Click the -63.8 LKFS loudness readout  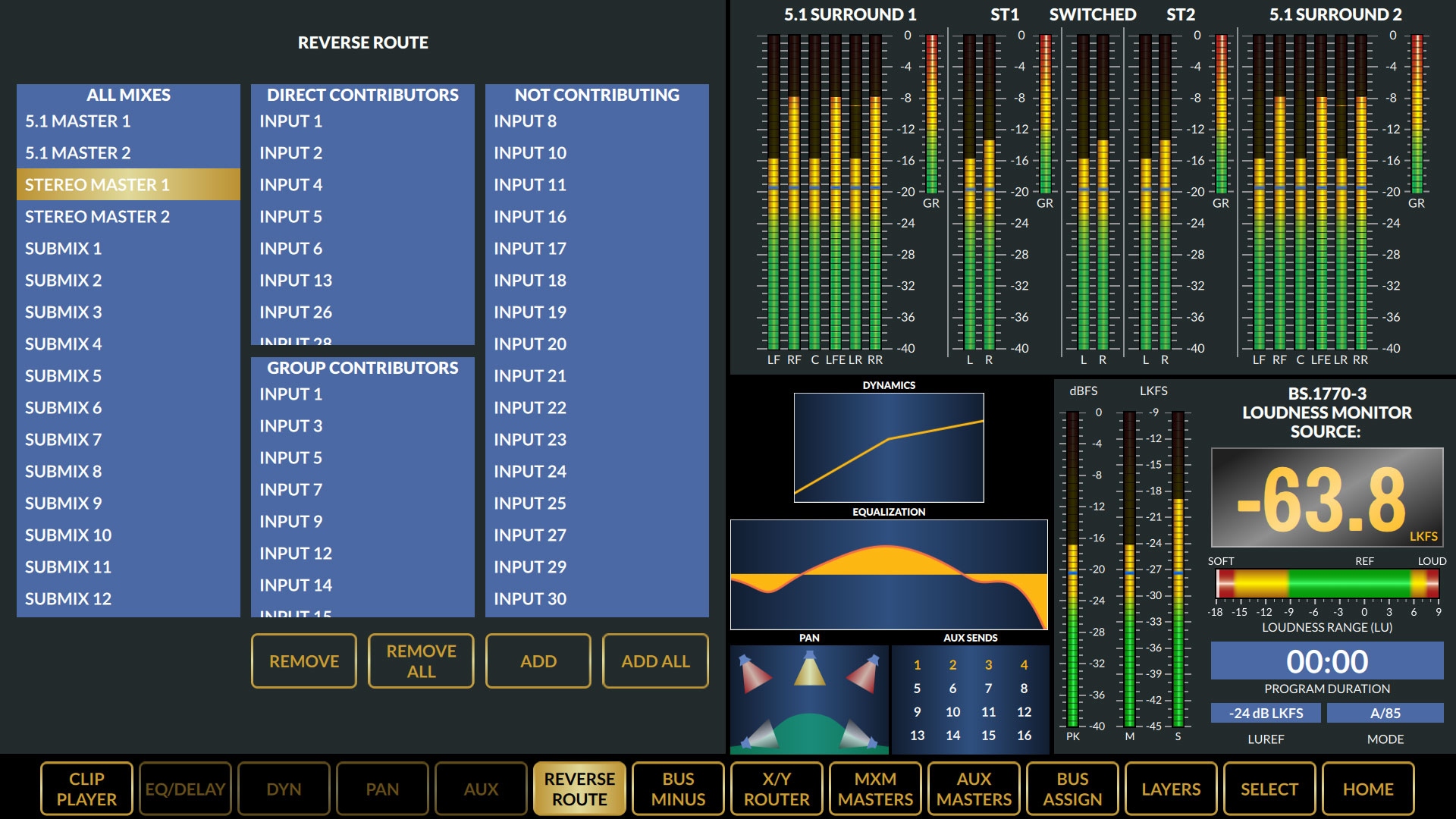click(x=1327, y=498)
